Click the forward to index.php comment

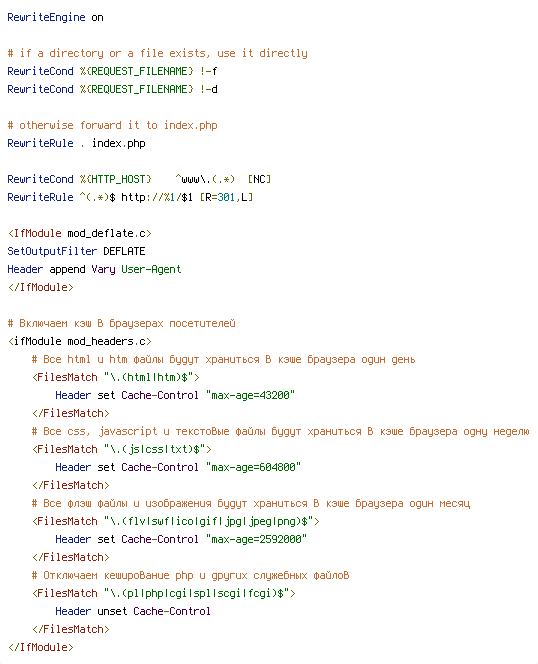[112, 125]
